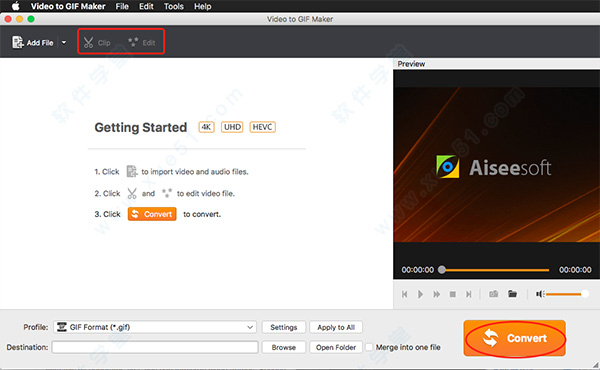The image size is (600, 370).
Task: Enable Merge into one file checkbox
Action: (369, 347)
